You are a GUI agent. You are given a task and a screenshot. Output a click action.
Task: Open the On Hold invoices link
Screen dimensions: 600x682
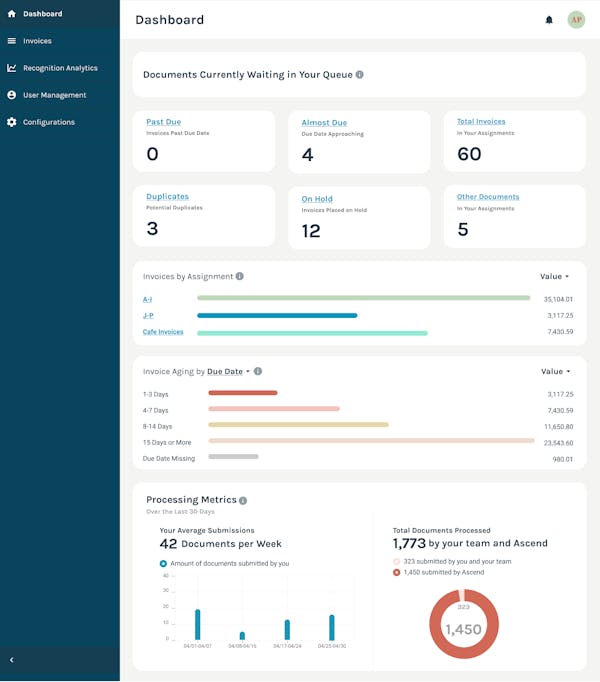click(x=317, y=199)
